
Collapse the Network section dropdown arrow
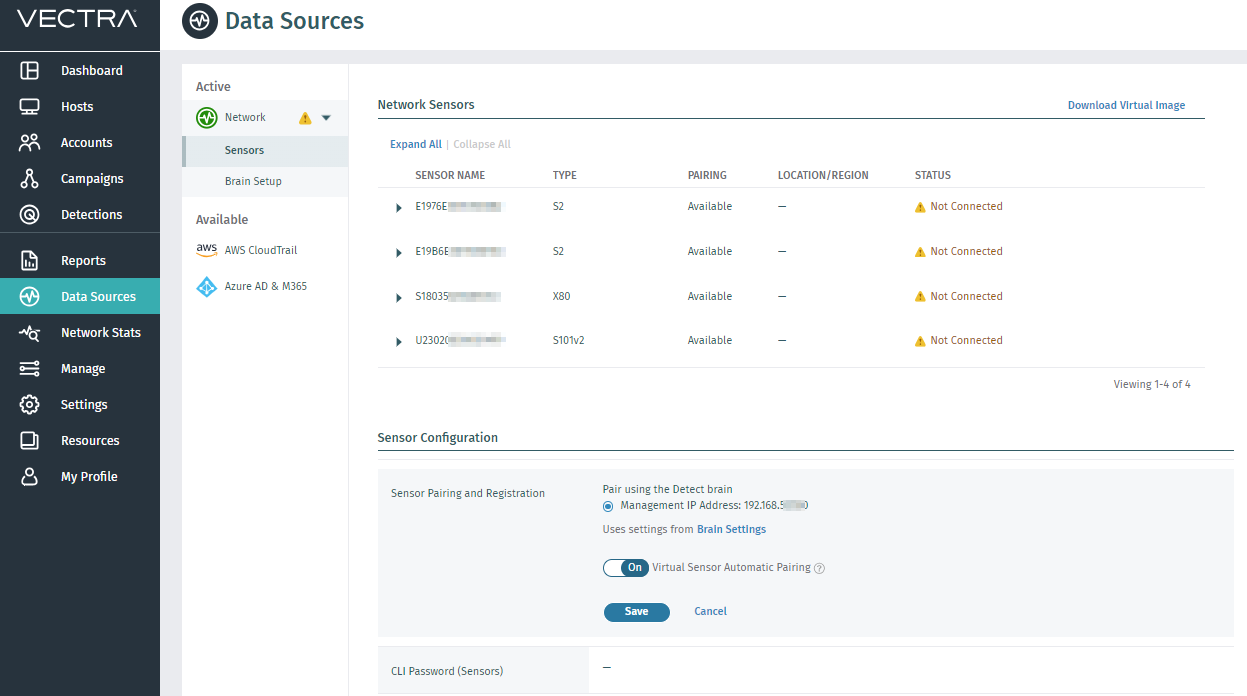coord(326,118)
